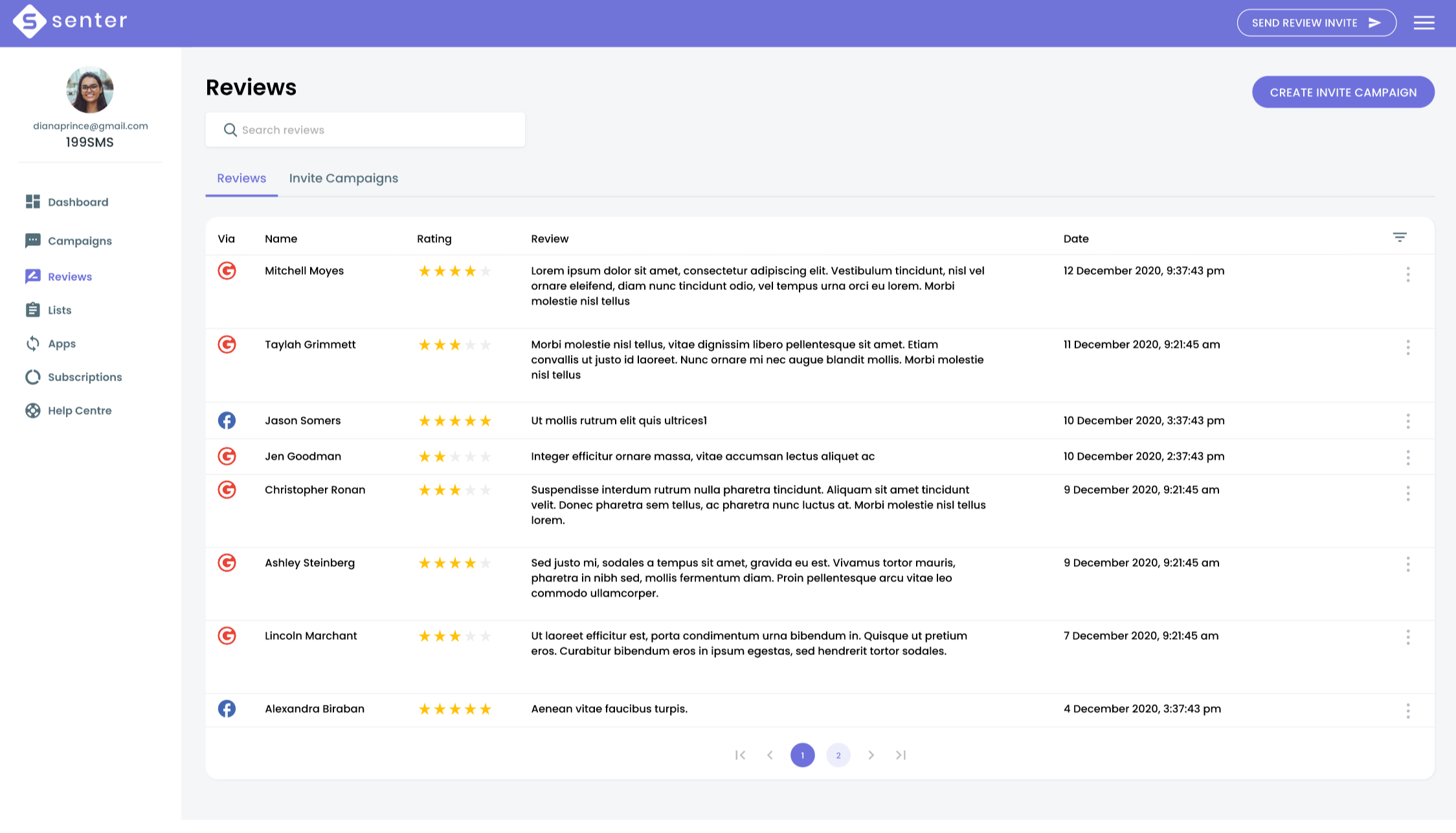Open options menu for Alexandra Biraban review
1456x833 pixels.
[x=1407, y=711]
